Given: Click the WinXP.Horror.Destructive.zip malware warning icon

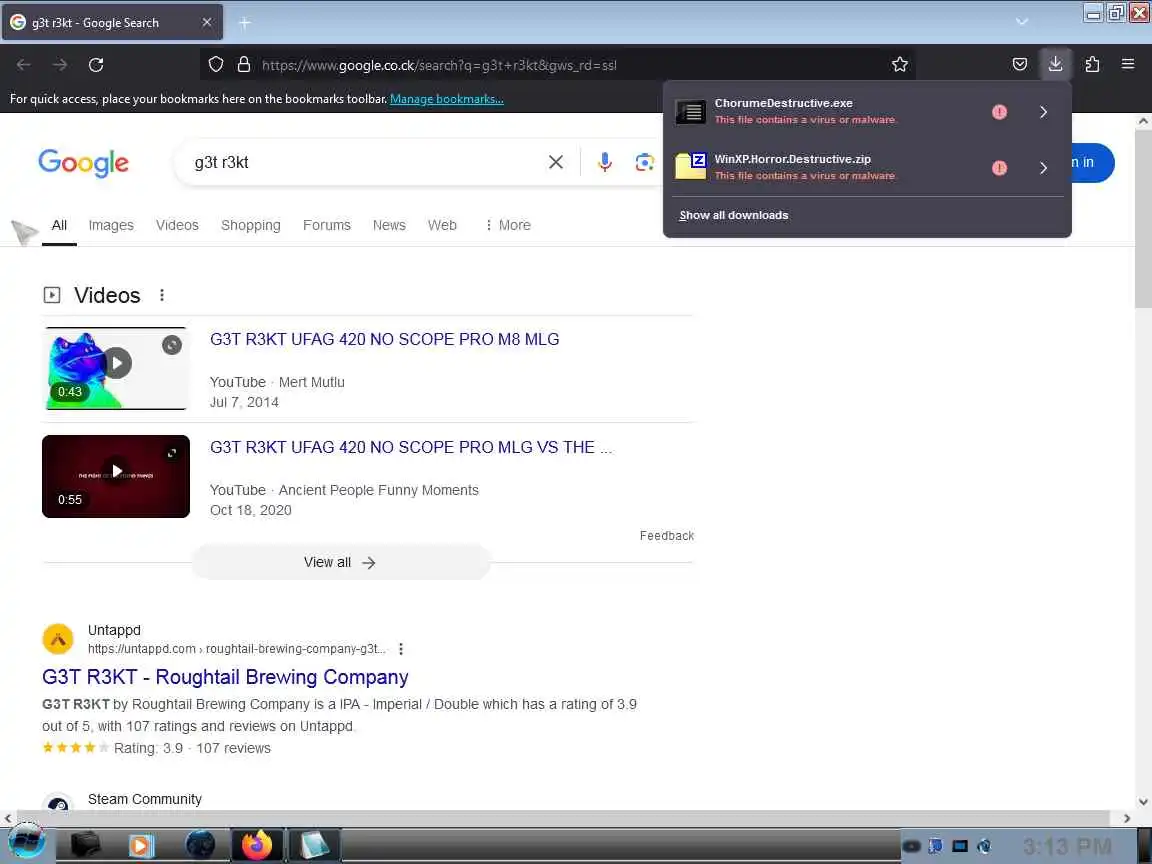Looking at the screenshot, I should 999,168.
